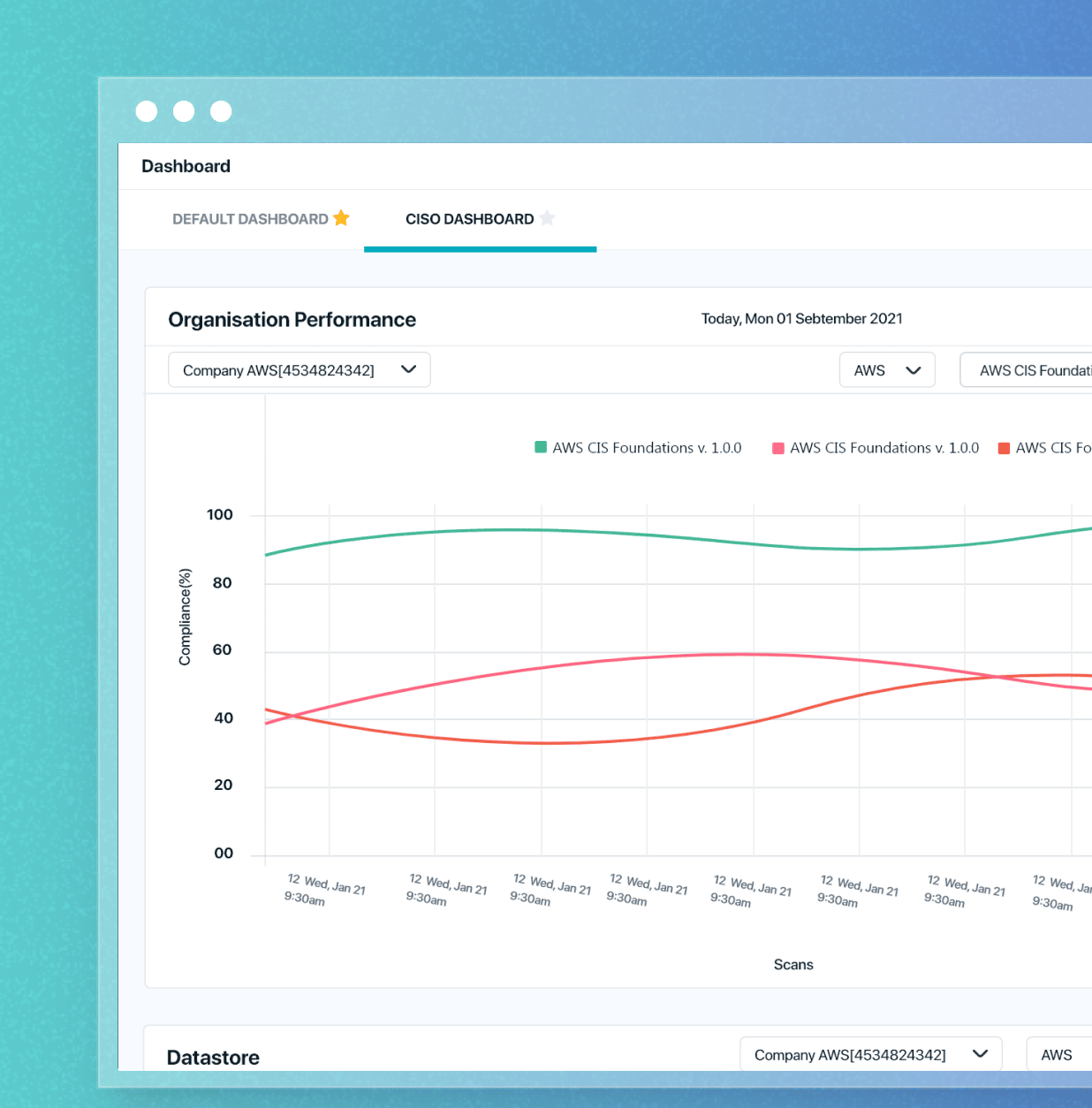Click the green legend square for first series

click(539, 448)
